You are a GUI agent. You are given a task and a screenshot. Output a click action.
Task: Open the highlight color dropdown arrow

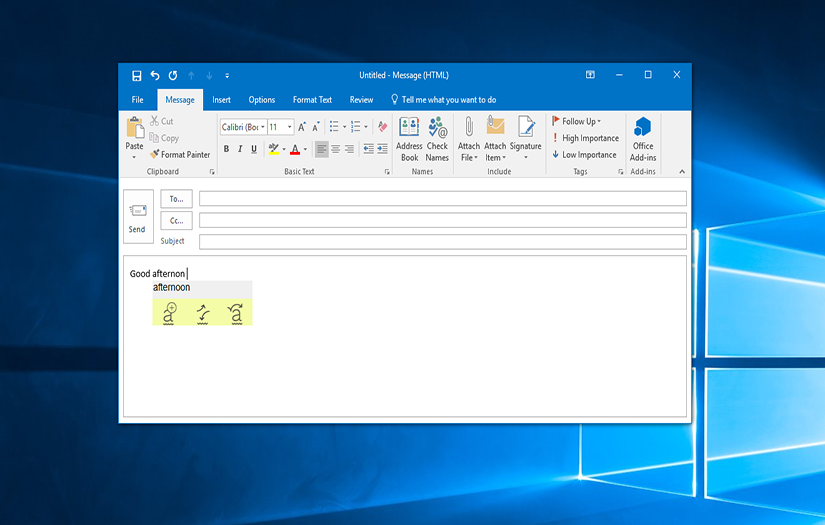(x=284, y=149)
